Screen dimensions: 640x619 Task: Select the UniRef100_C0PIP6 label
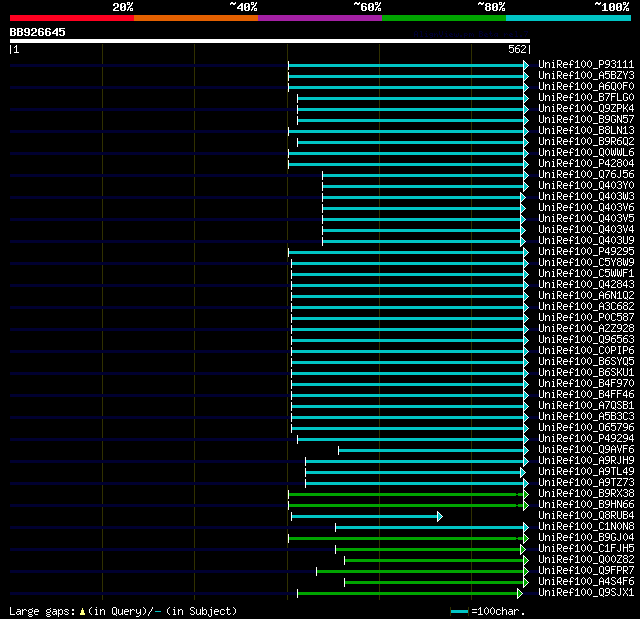click(x=586, y=351)
